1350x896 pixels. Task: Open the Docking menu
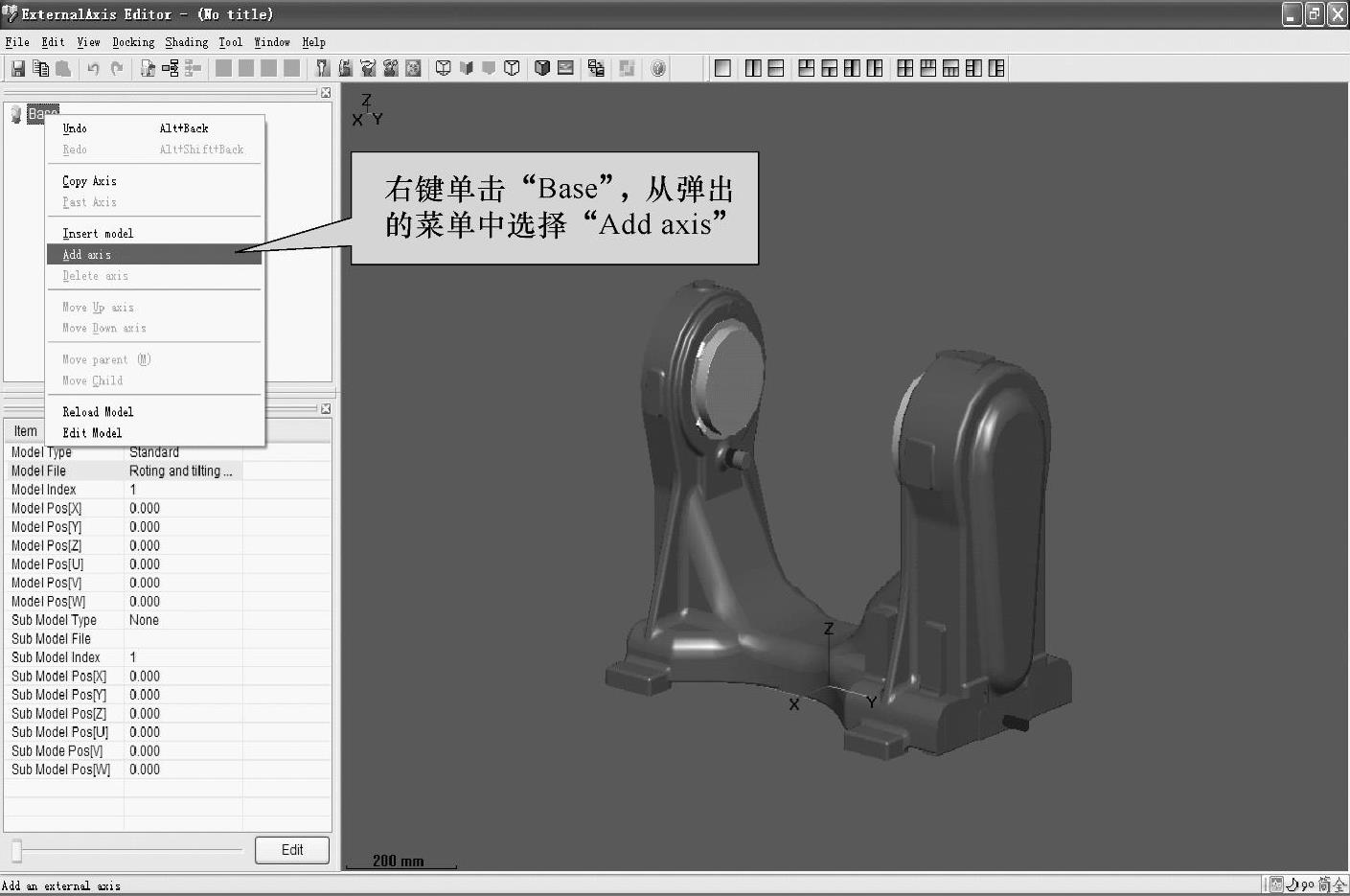pyautogui.click(x=133, y=42)
